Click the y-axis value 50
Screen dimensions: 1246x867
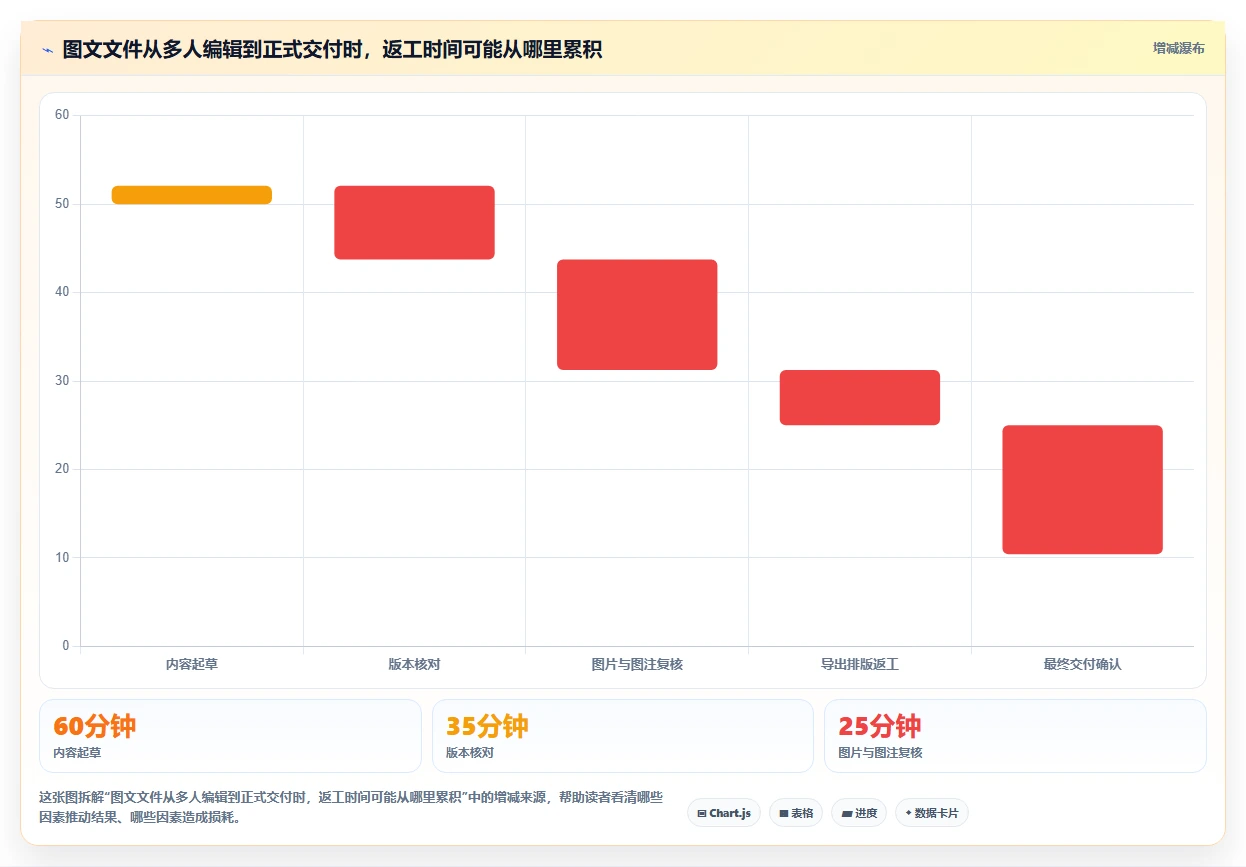click(x=62, y=204)
